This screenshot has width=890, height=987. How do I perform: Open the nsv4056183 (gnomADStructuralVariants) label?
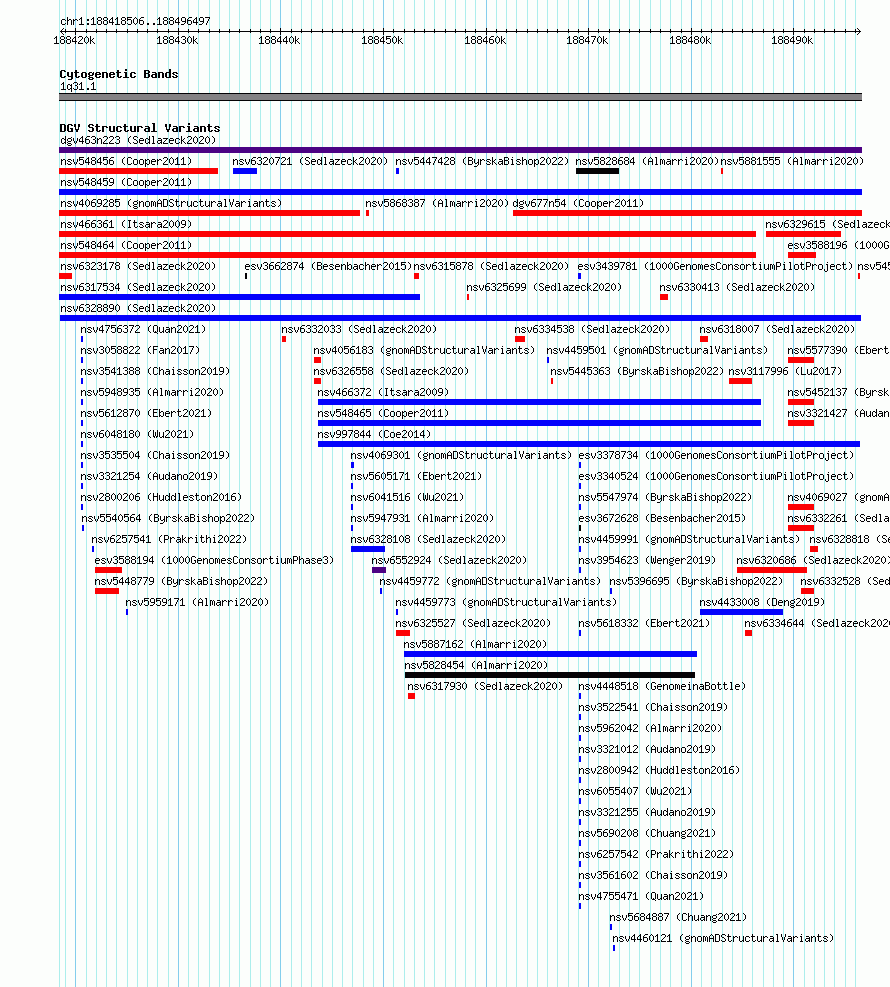pyautogui.click(x=424, y=350)
